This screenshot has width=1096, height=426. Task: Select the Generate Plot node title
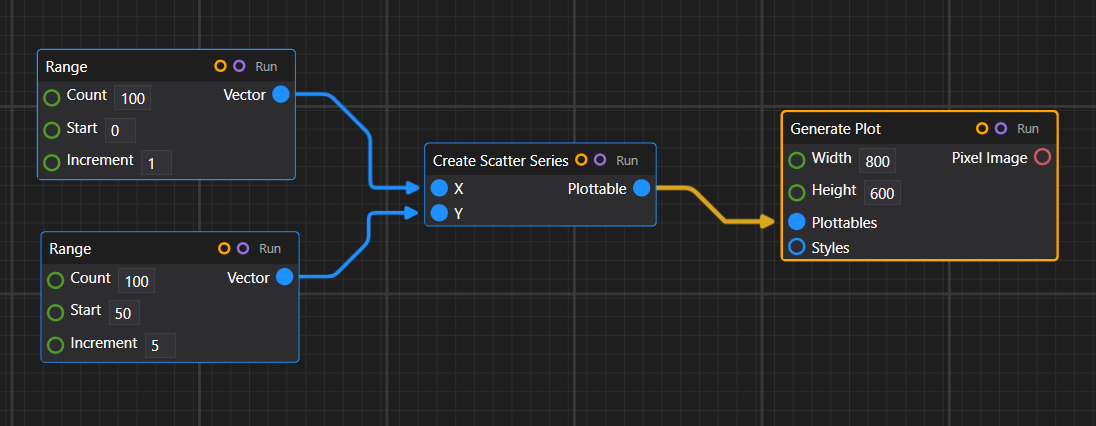coord(835,129)
